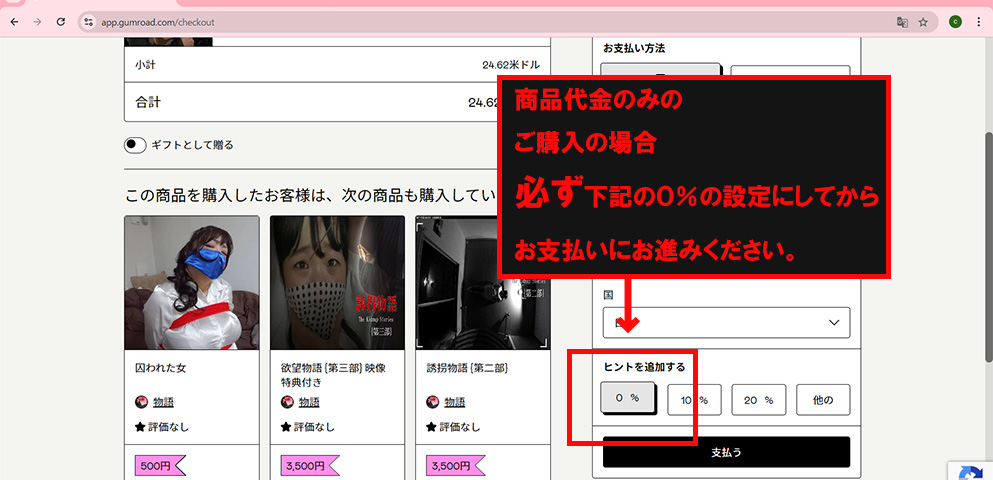The image size is (993, 480).
Task: Open the site information icon in address bar
Action: tap(88, 21)
